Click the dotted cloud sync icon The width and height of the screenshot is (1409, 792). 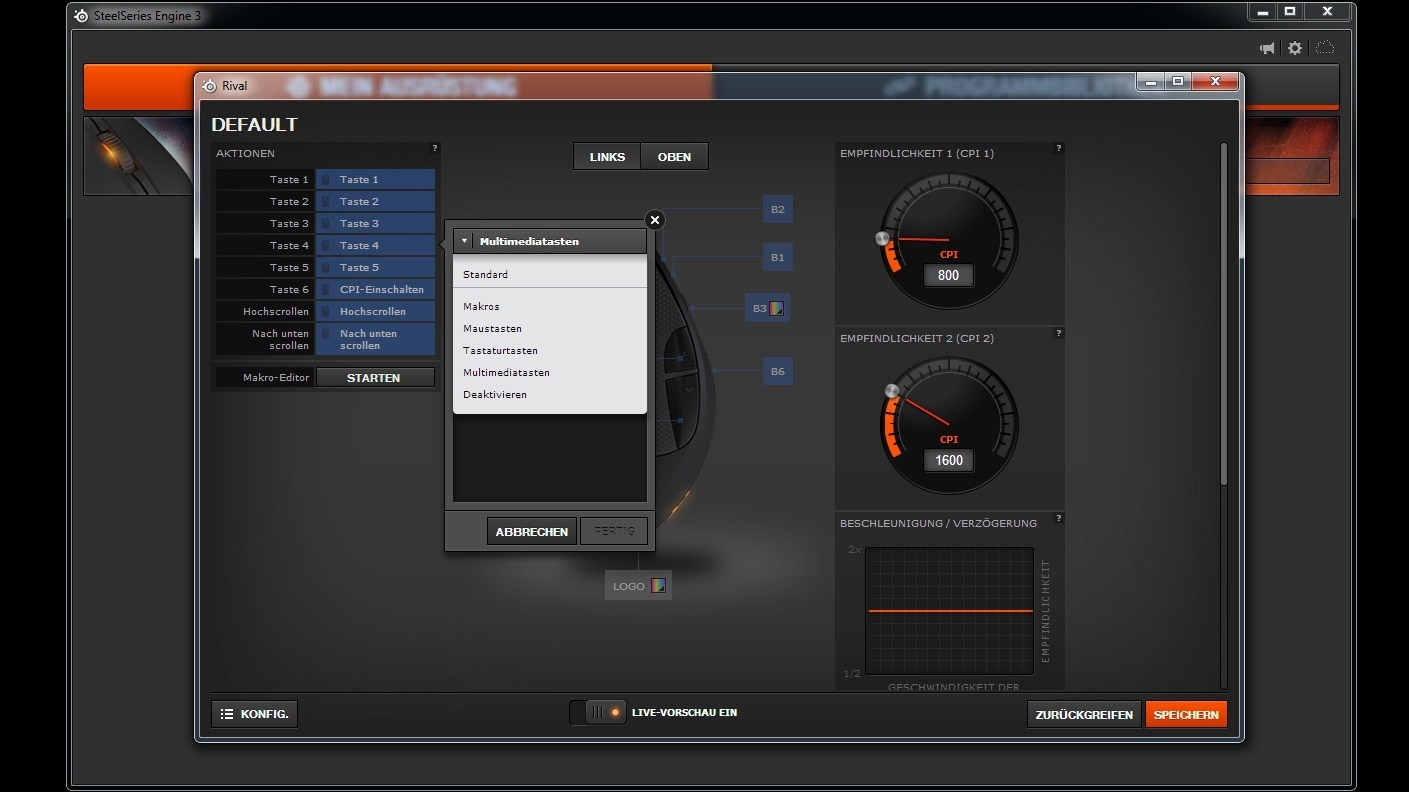(1324, 48)
